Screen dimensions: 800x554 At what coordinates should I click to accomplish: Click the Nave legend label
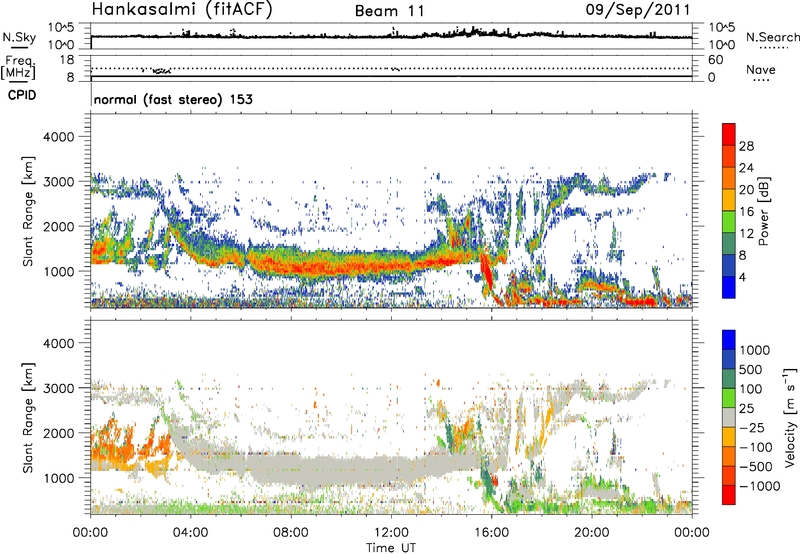pyautogui.click(x=761, y=69)
